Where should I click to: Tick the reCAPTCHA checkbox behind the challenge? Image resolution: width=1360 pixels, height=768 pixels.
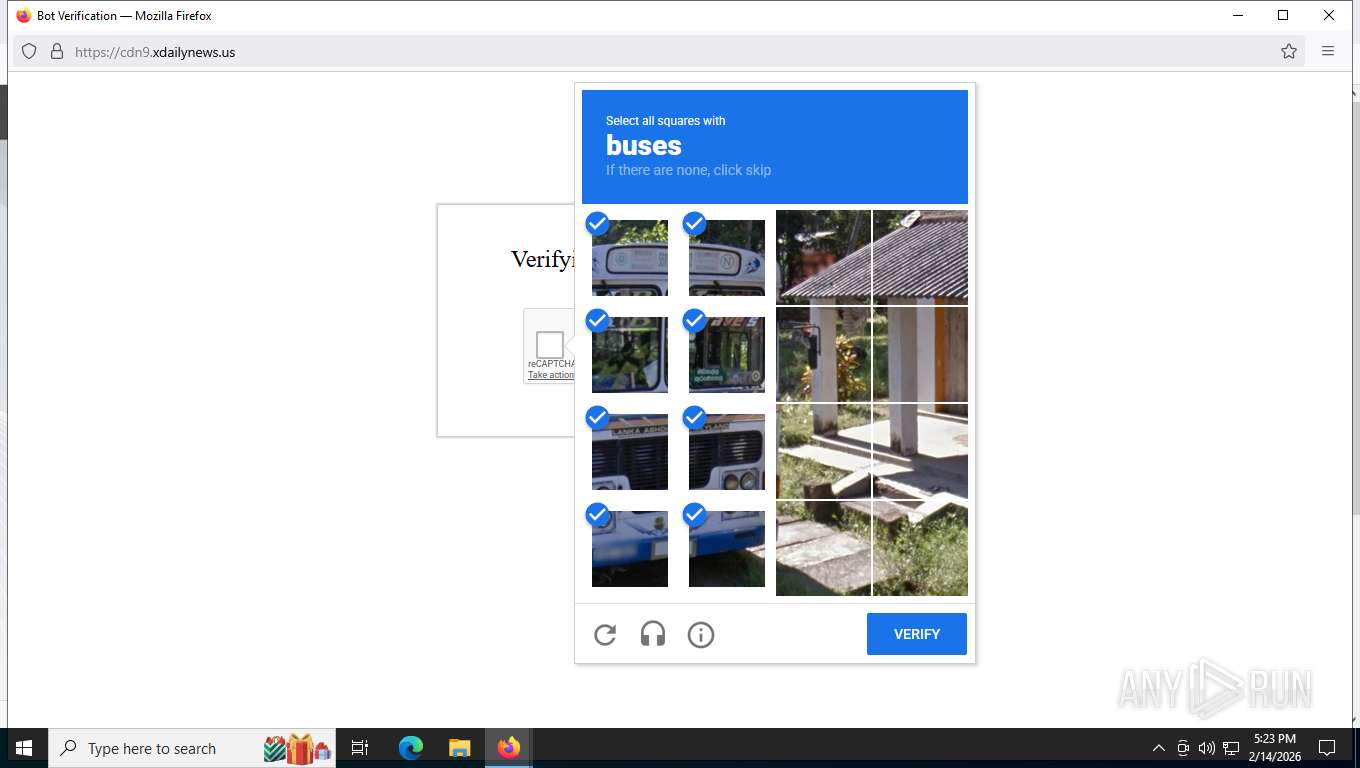point(550,345)
